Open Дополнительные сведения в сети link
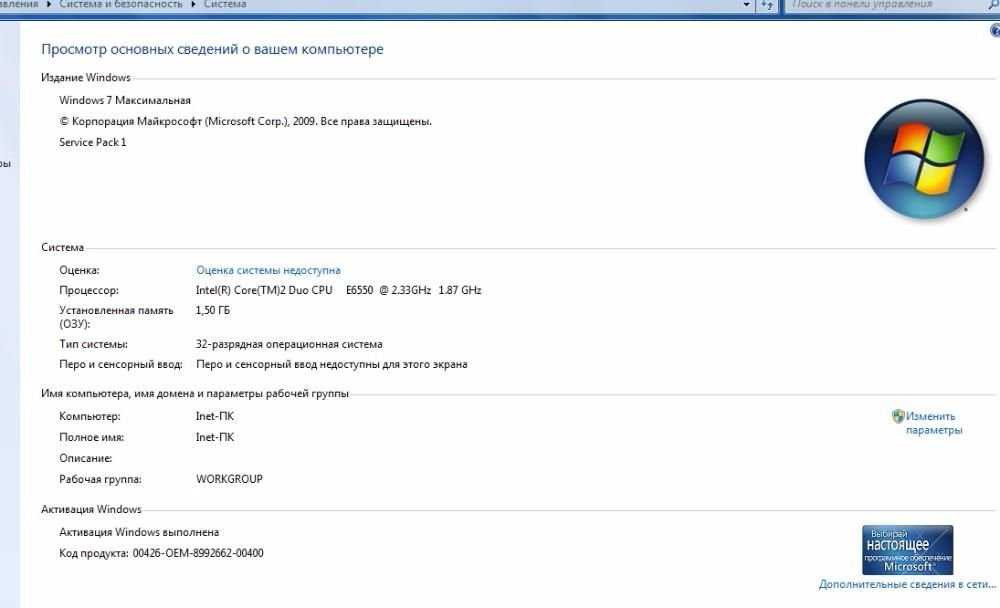This screenshot has height=608, width=1000. pos(907,584)
